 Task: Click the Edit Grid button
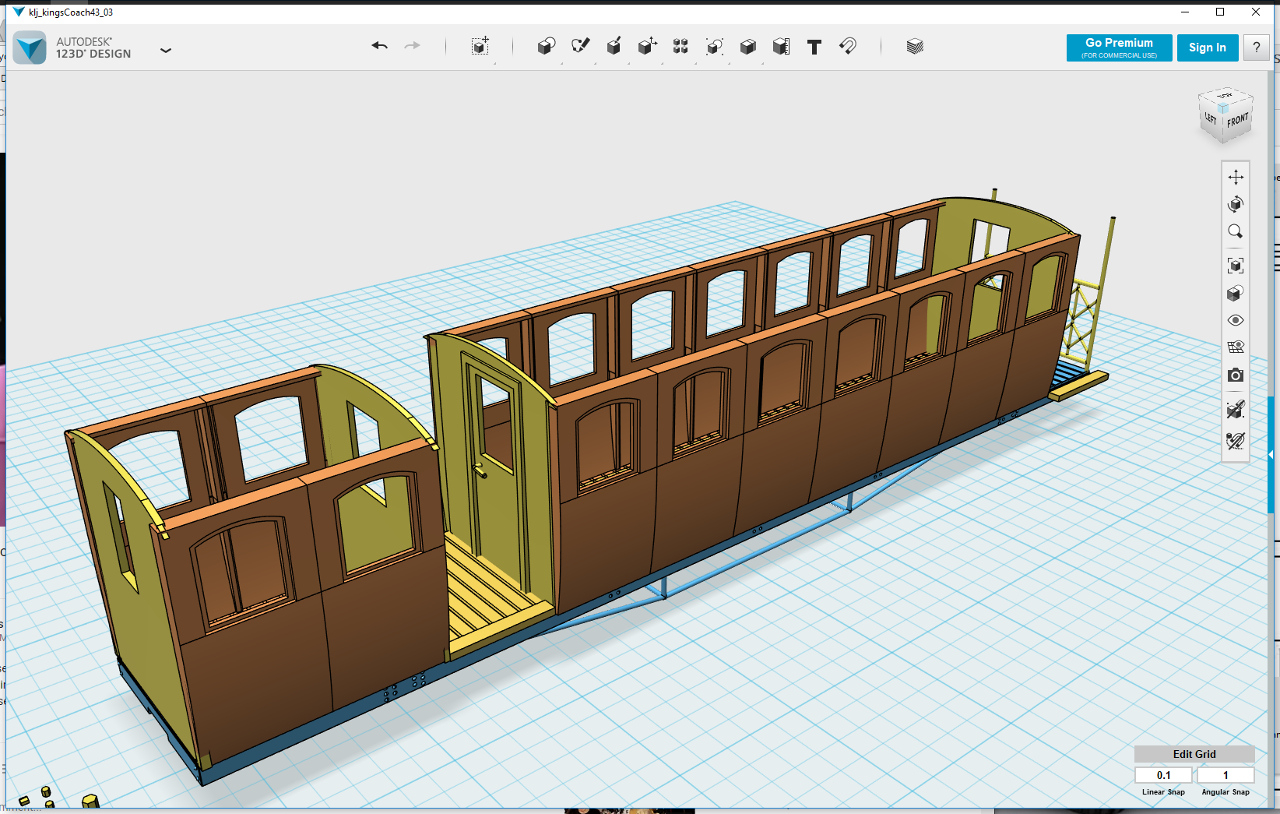click(x=1194, y=754)
